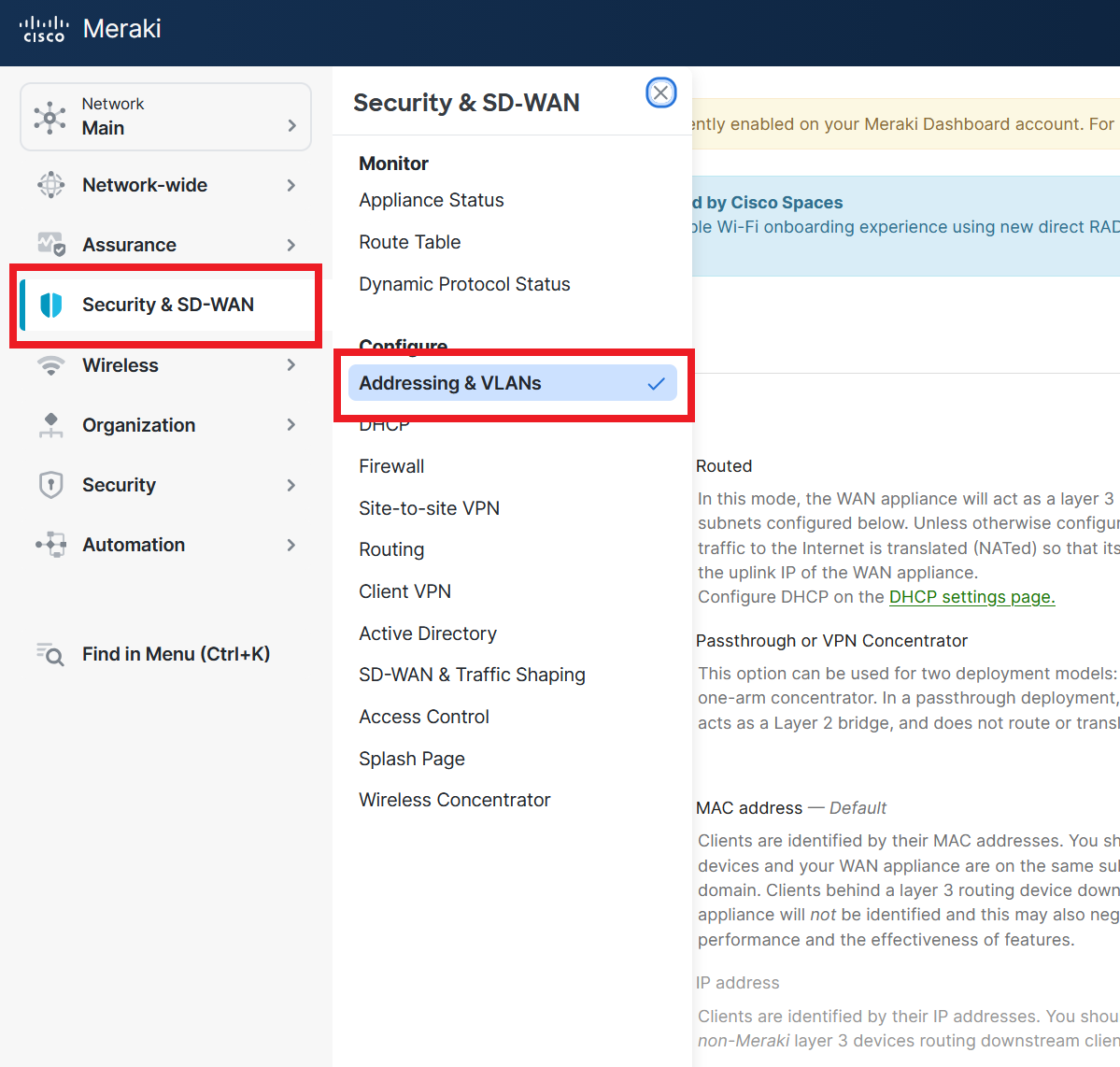Click the Network Main hub icon
This screenshot has width=1120, height=1067.
[x=50, y=117]
